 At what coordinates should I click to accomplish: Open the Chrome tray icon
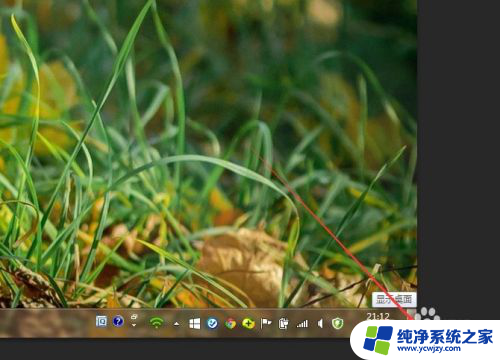point(230,323)
